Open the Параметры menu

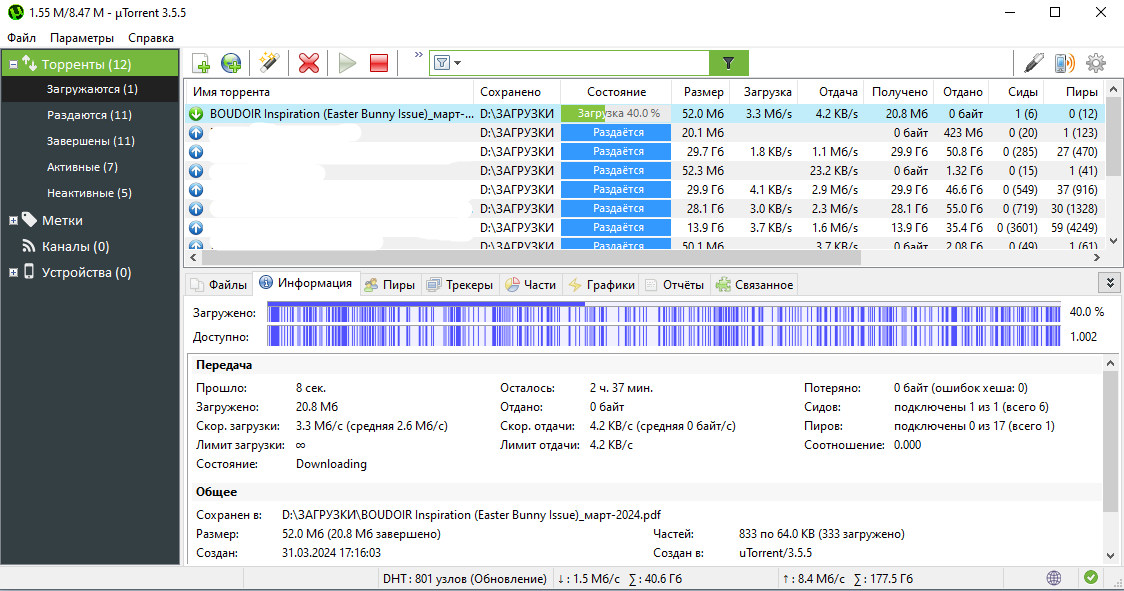[x=82, y=38]
